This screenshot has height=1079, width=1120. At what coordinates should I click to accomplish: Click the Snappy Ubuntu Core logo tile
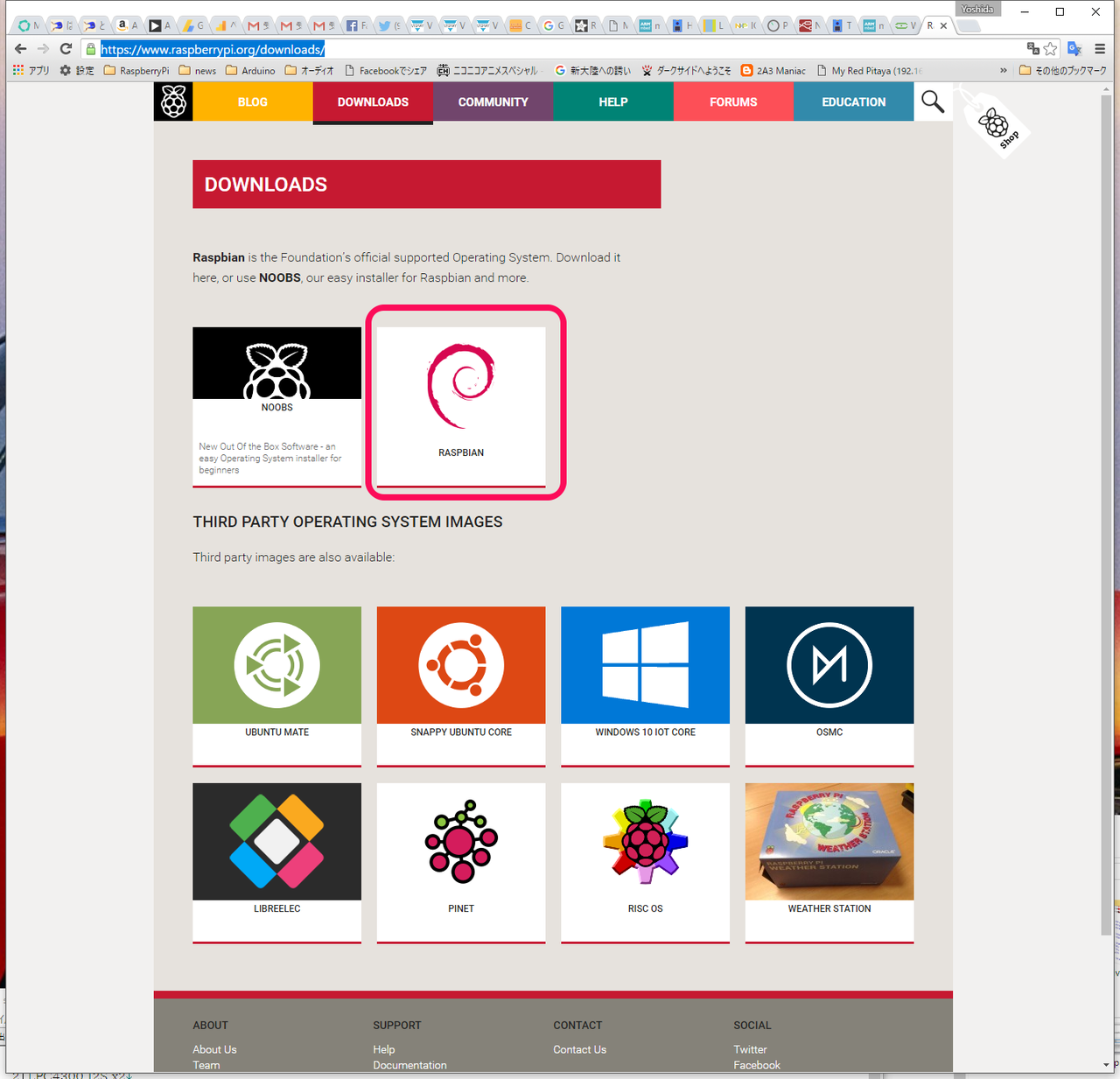coord(461,665)
